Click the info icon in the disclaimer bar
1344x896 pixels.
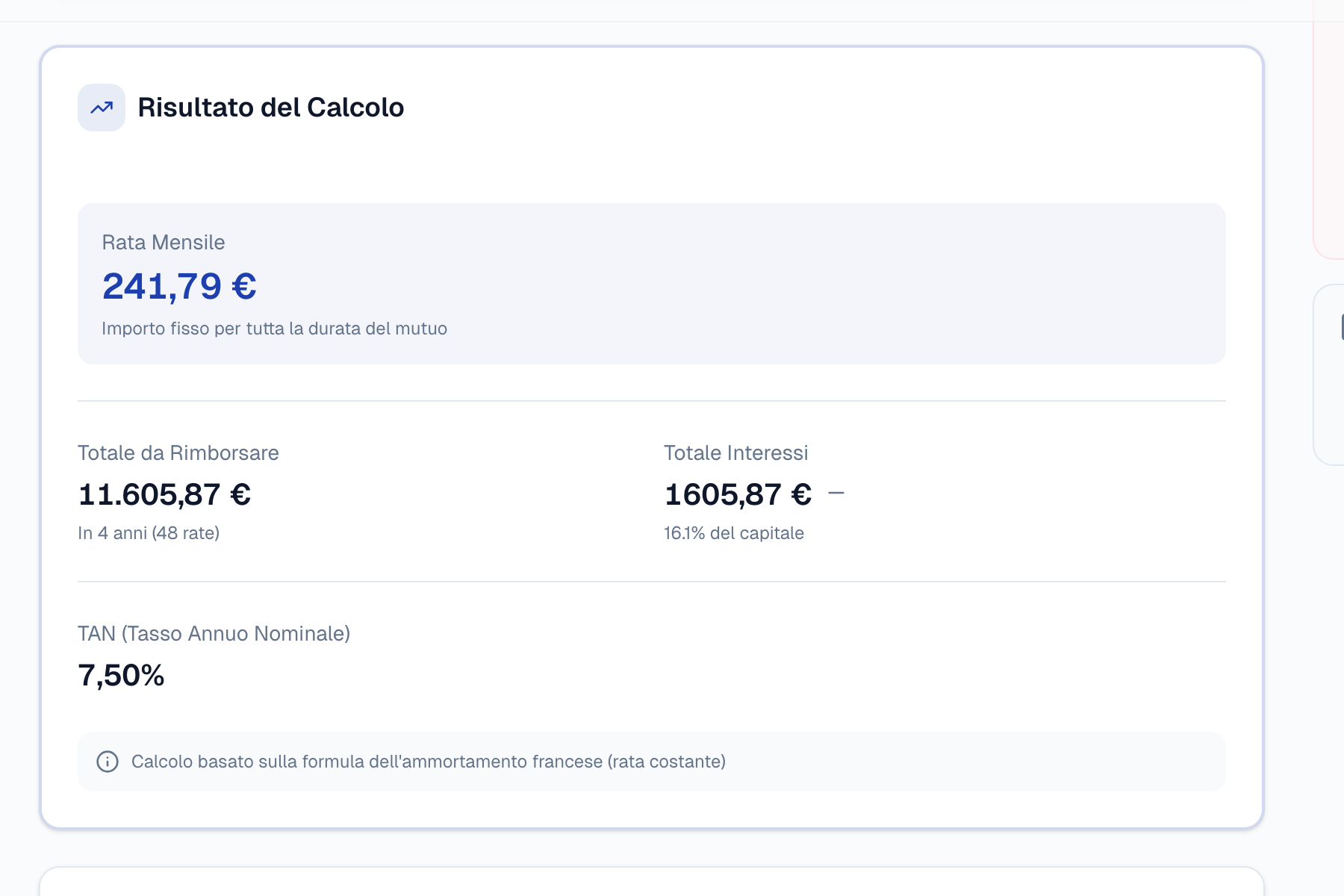tap(109, 762)
